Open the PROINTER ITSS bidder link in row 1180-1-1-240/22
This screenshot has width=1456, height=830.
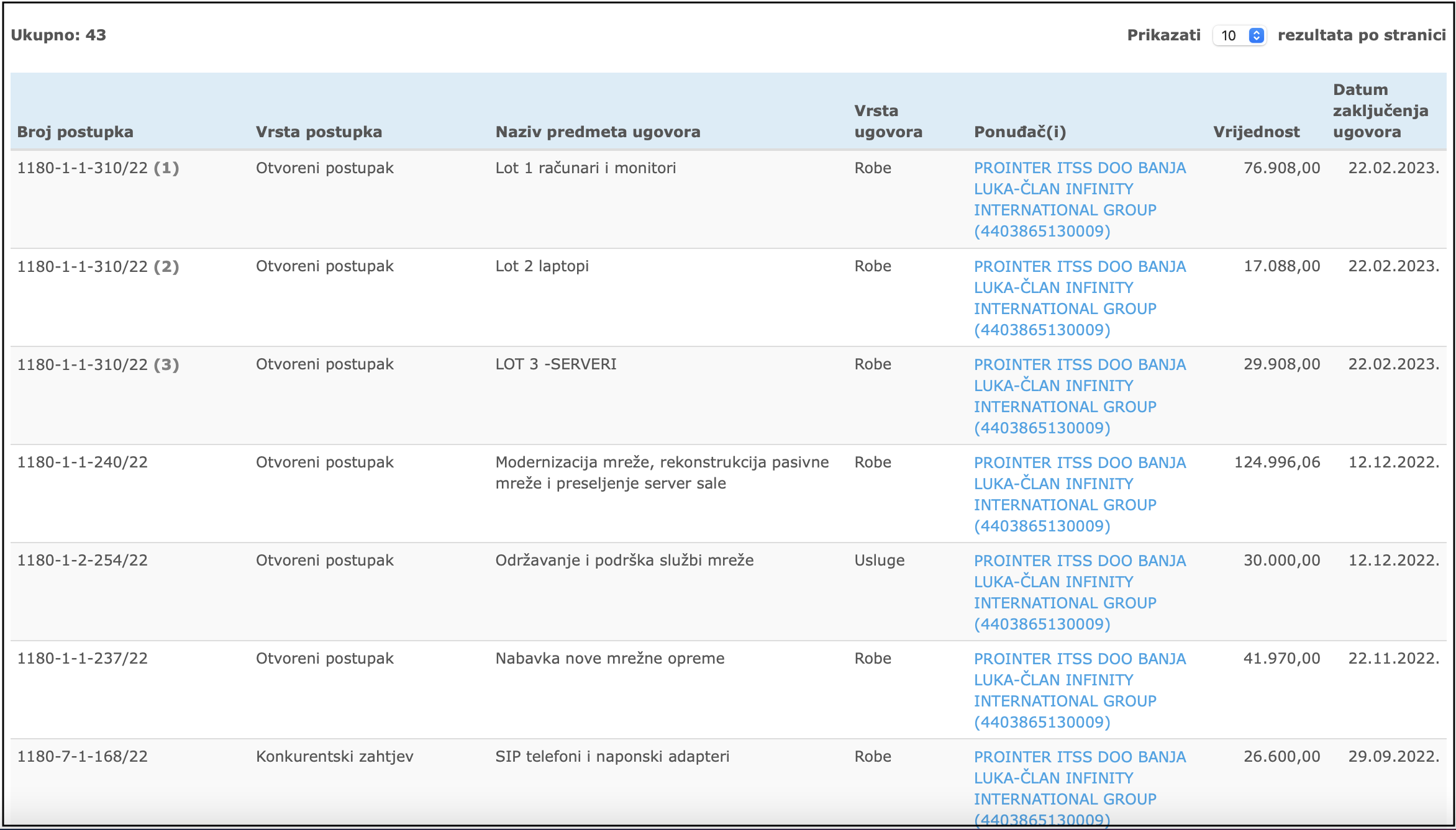[x=1080, y=494]
